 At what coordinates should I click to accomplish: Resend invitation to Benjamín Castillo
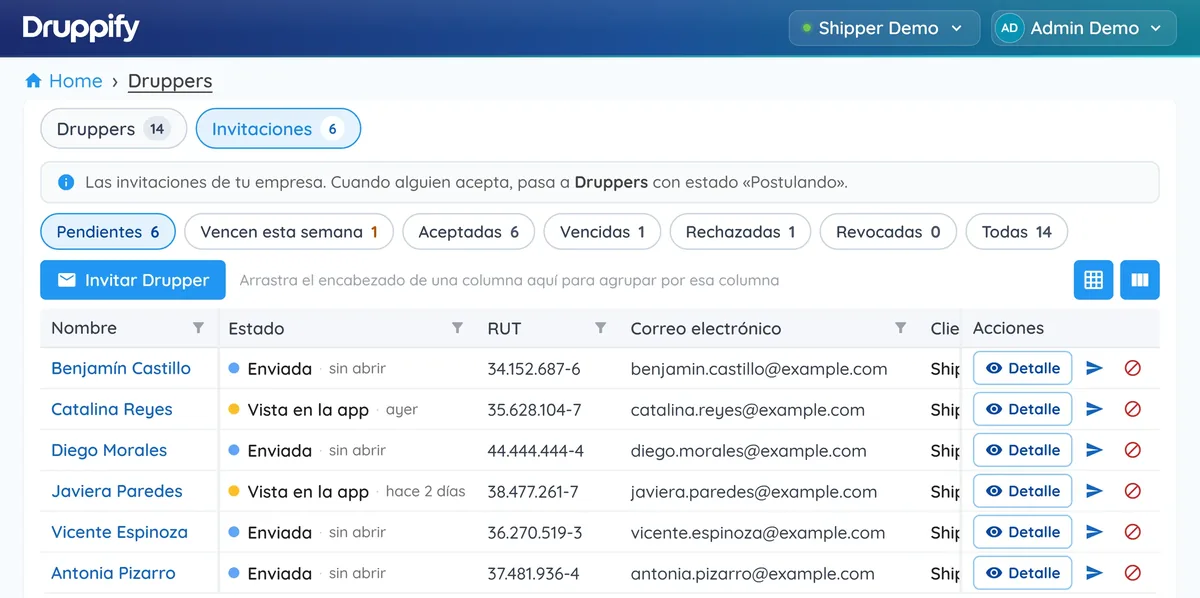coord(1094,368)
